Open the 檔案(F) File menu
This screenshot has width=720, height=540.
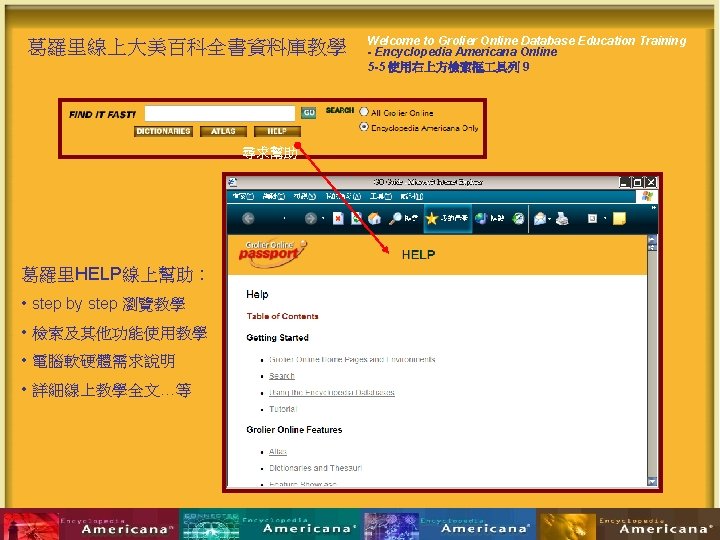point(243,197)
